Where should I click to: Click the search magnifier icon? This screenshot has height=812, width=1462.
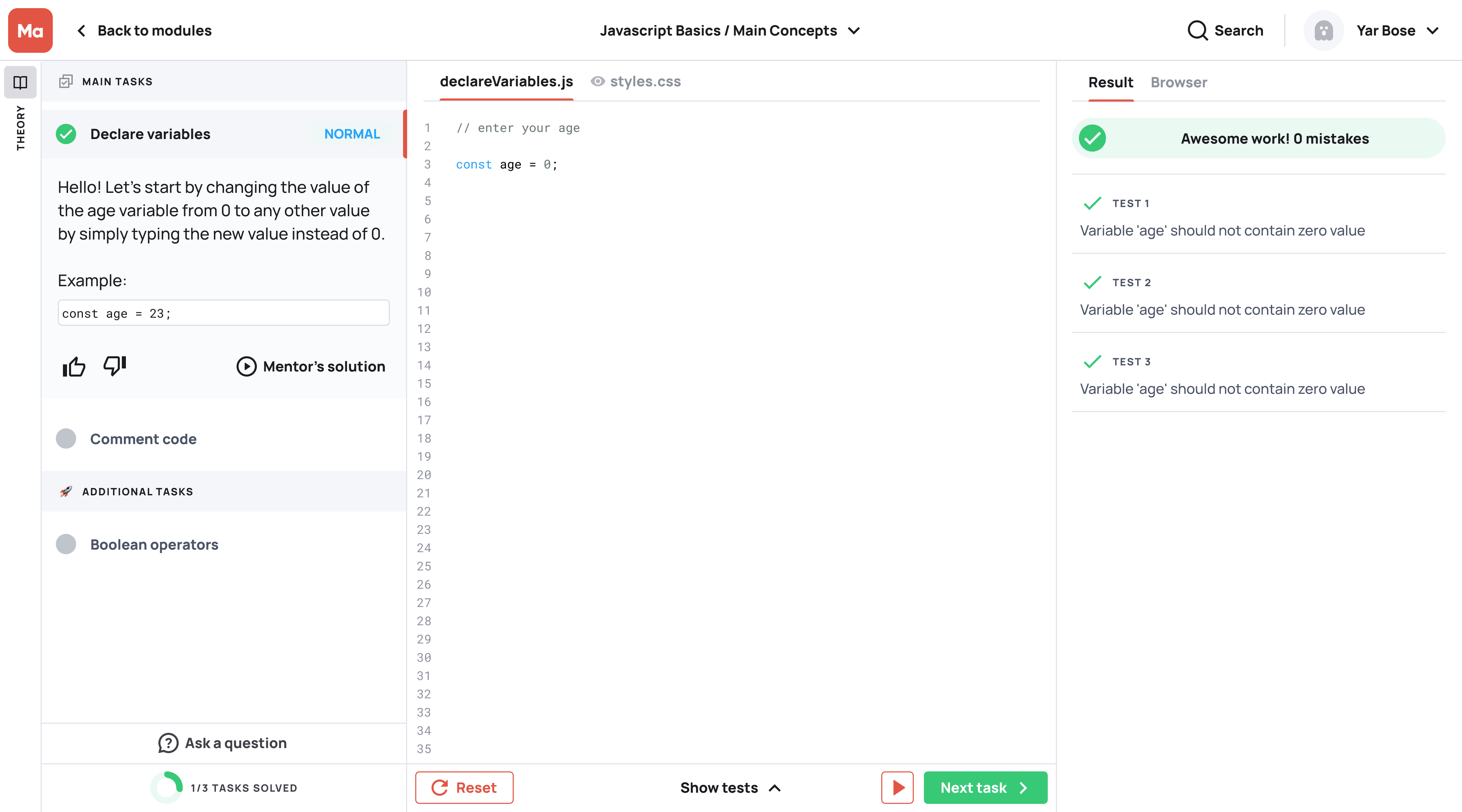pos(1197,31)
